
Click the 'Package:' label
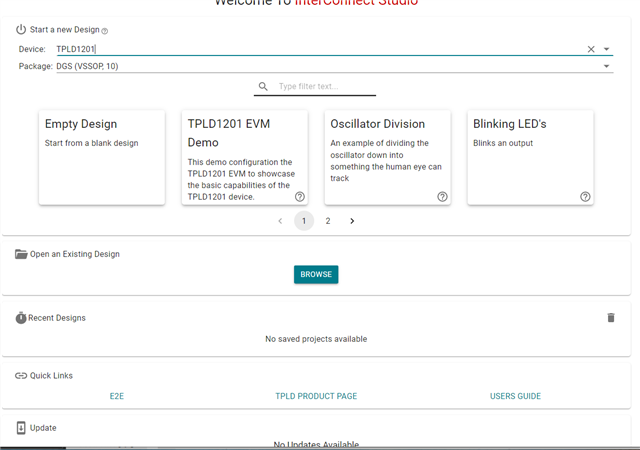point(36,66)
